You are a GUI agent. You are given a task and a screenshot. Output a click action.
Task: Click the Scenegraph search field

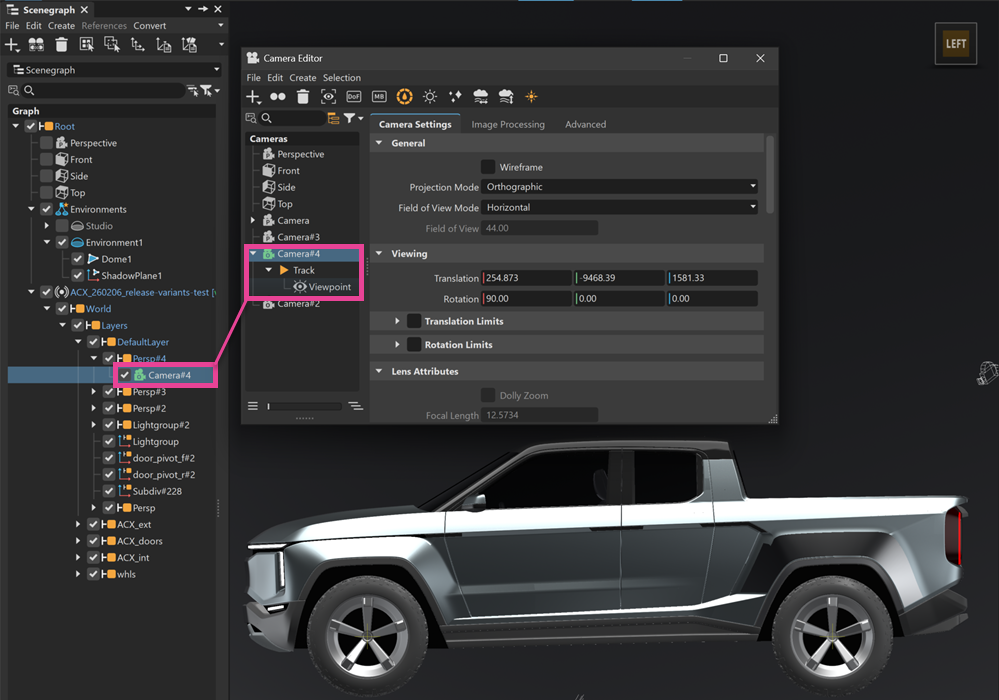(104, 90)
